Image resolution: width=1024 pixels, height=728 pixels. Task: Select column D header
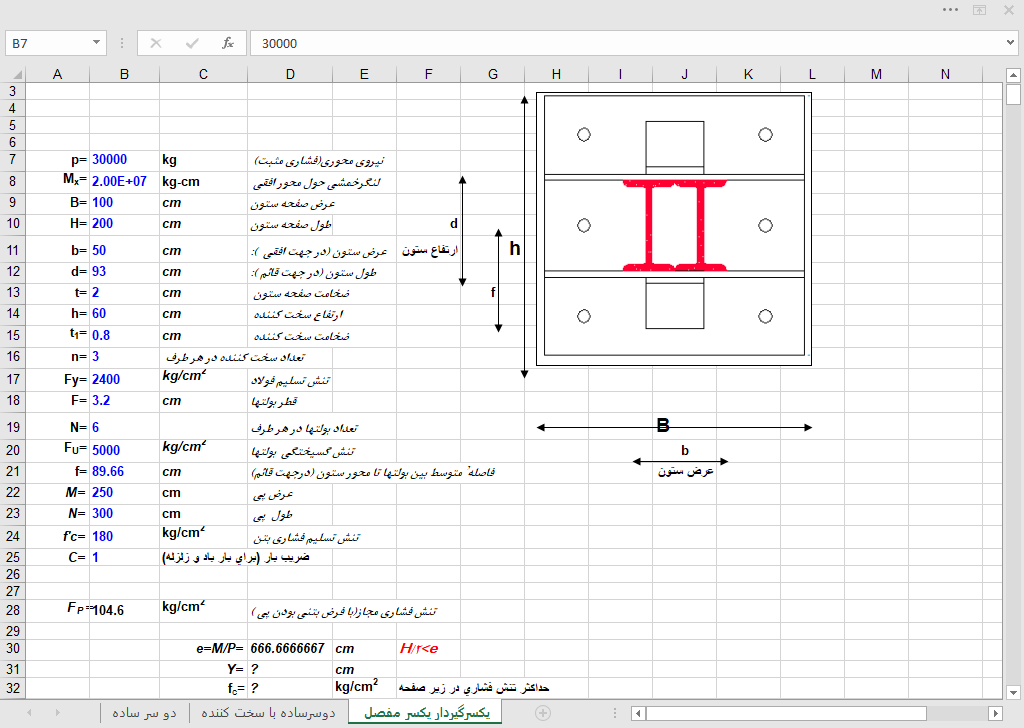(x=290, y=74)
